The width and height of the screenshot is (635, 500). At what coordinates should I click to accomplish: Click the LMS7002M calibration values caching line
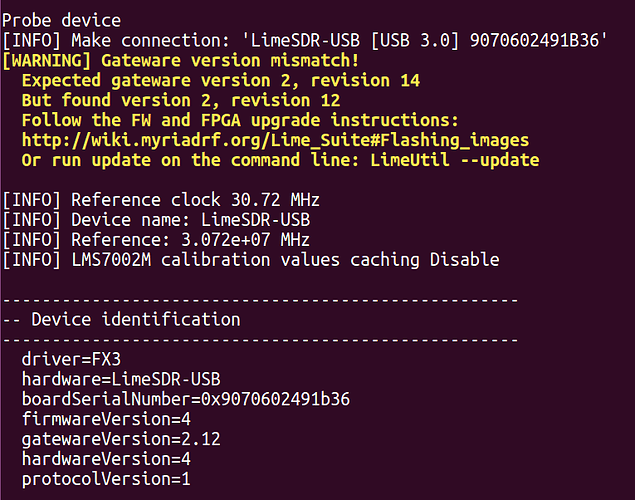pyautogui.click(x=250, y=260)
